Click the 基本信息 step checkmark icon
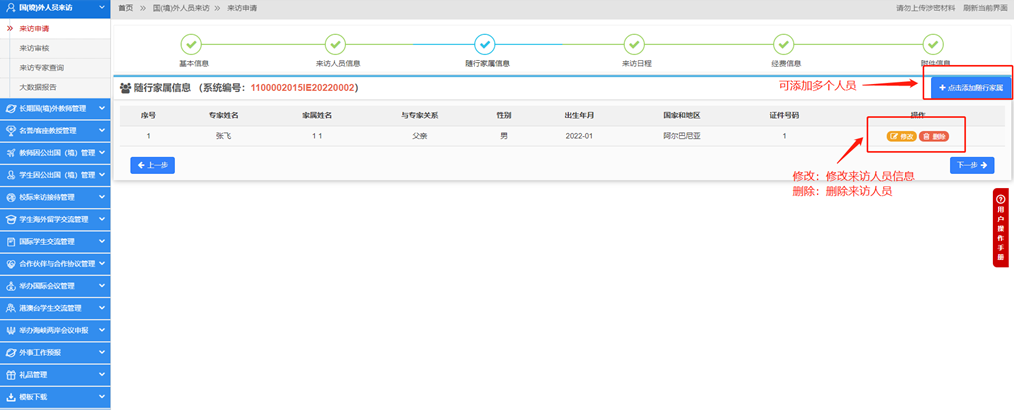Viewport: 1014px width, 410px height. pyautogui.click(x=192, y=44)
